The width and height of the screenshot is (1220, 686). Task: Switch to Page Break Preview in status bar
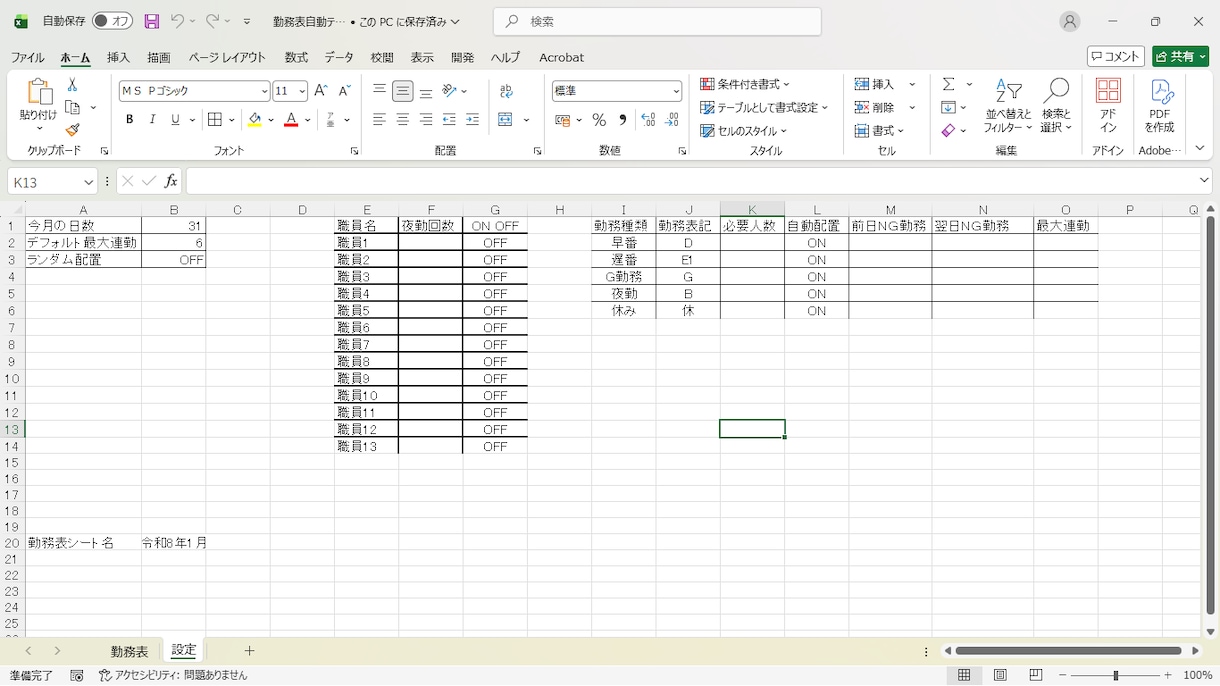[1036, 676]
